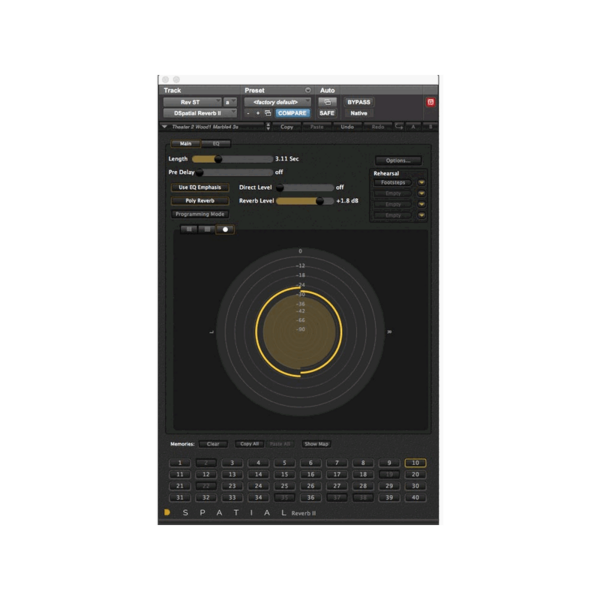This screenshot has height=600, width=600.
Task: Recall memory slot 24
Action: pyautogui.click(x=258, y=486)
